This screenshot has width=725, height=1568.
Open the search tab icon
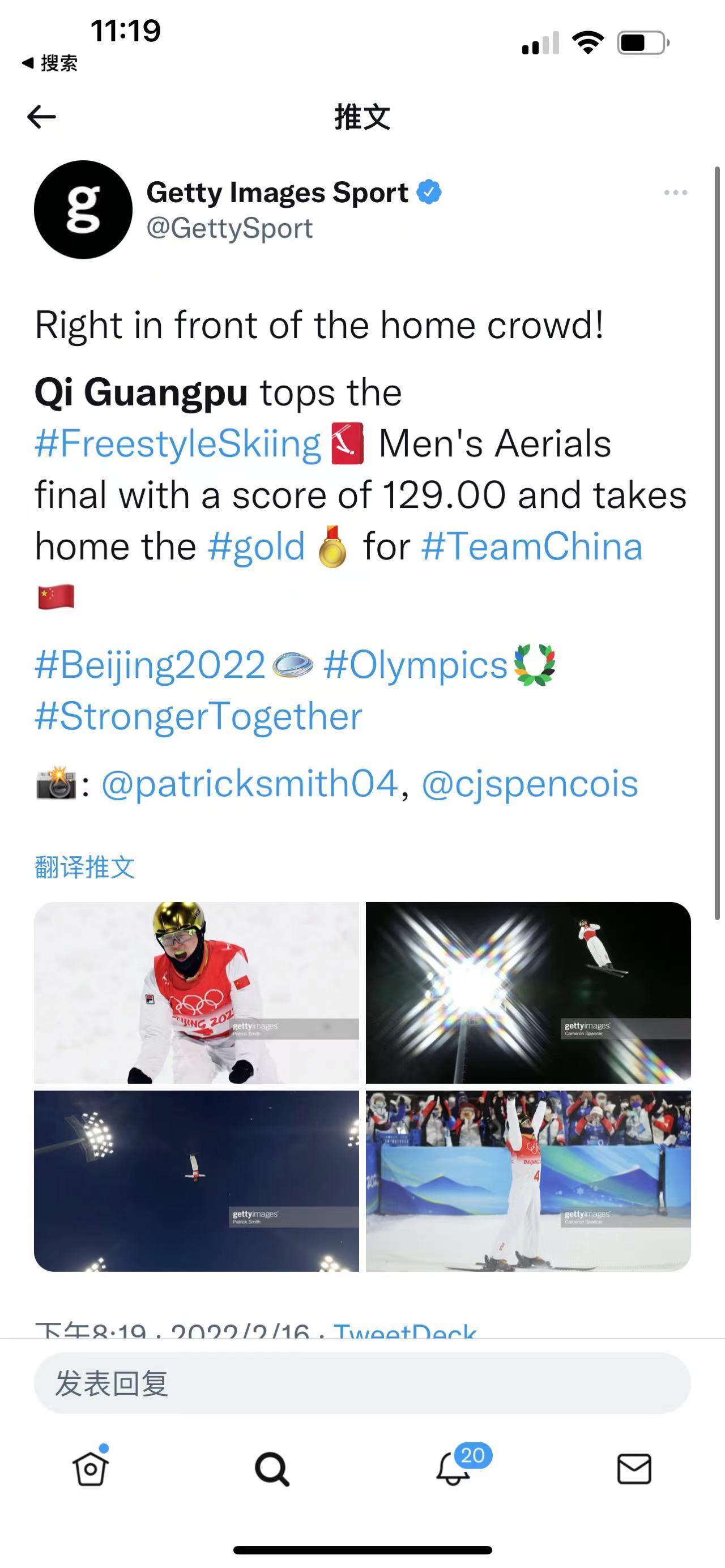(271, 1469)
